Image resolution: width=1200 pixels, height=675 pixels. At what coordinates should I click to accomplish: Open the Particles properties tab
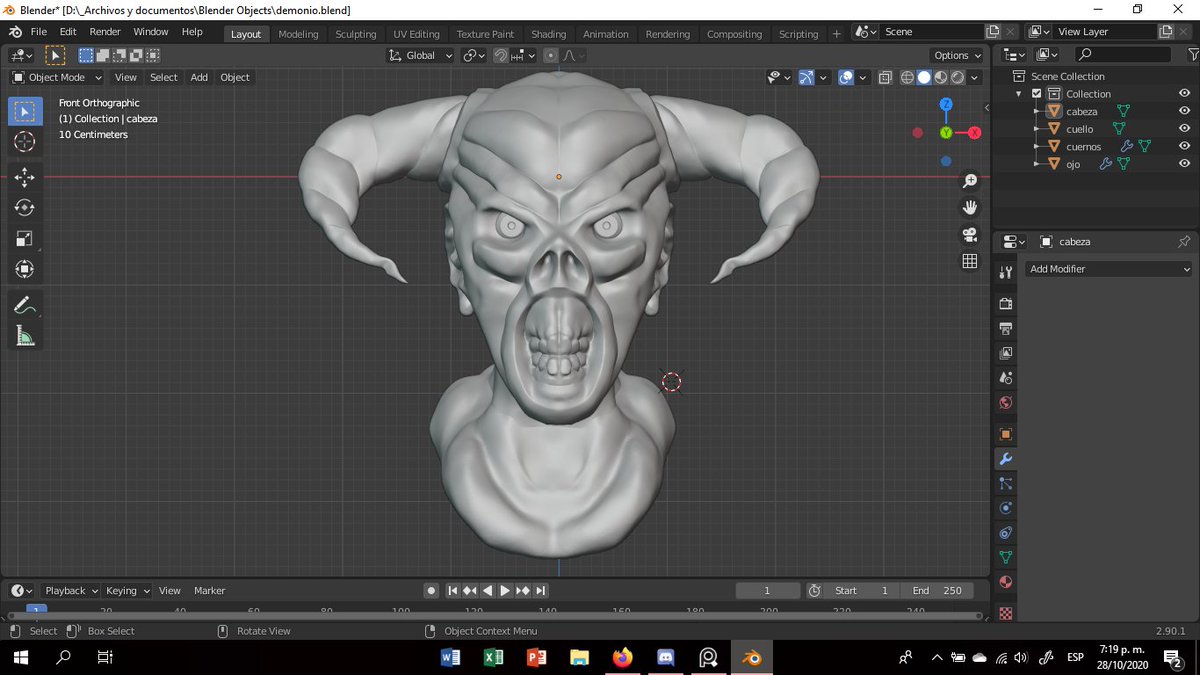[x=1006, y=483]
